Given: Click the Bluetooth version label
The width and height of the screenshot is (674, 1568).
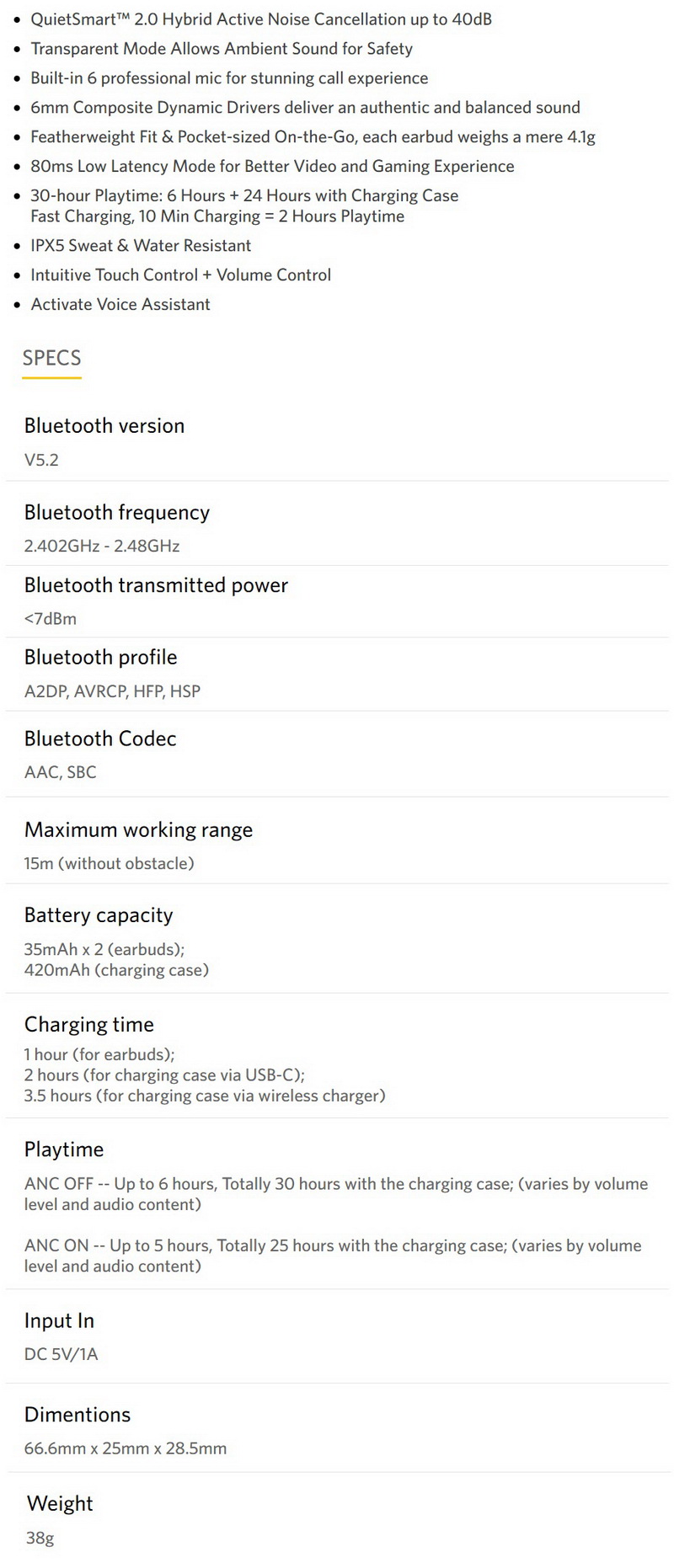Looking at the screenshot, I should (x=104, y=425).
